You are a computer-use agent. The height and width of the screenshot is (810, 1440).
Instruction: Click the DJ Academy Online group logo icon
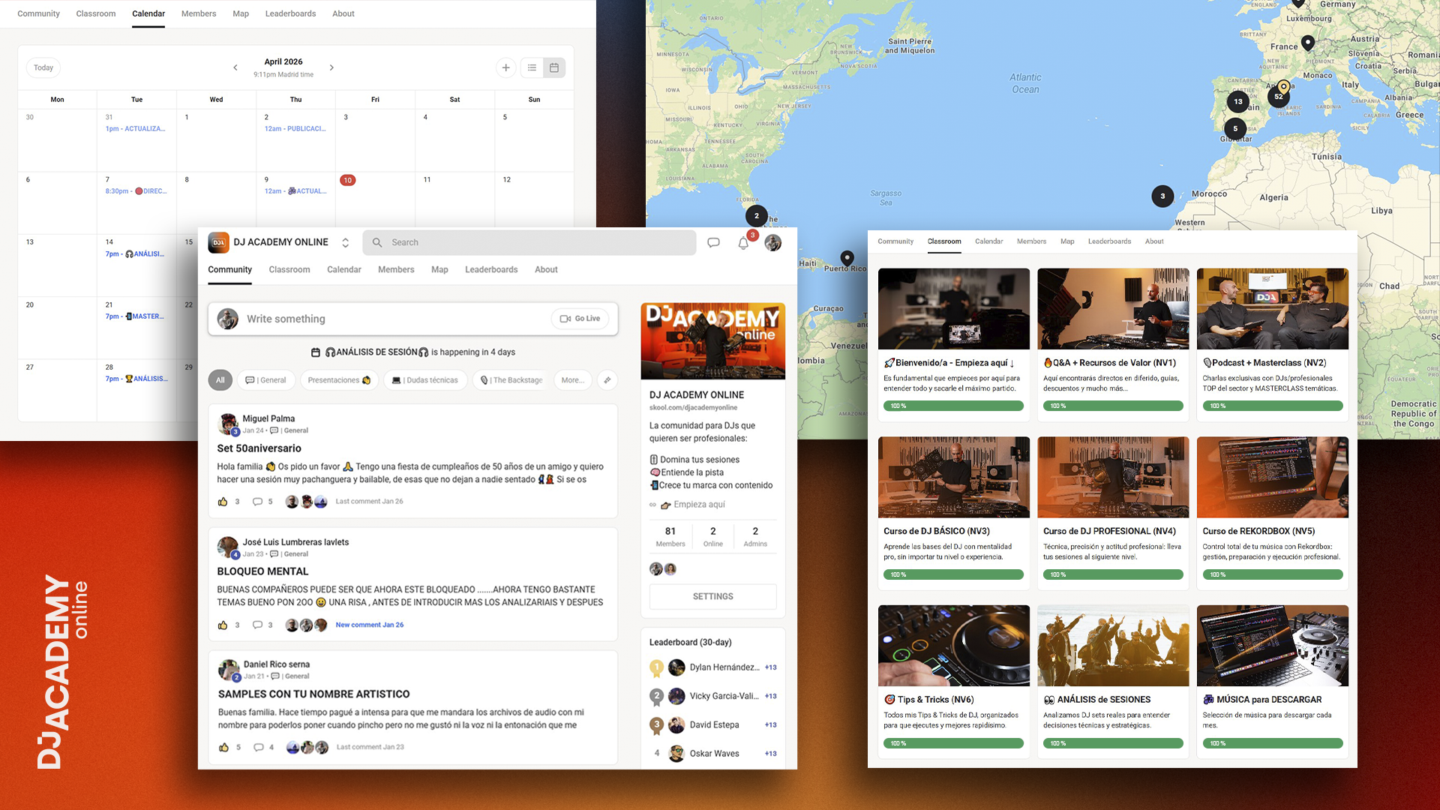coord(218,242)
